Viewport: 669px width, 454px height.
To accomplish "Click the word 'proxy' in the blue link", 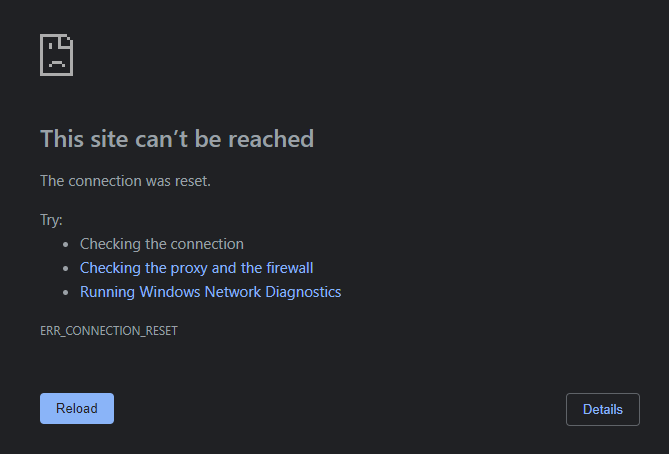I will click(x=189, y=268).
